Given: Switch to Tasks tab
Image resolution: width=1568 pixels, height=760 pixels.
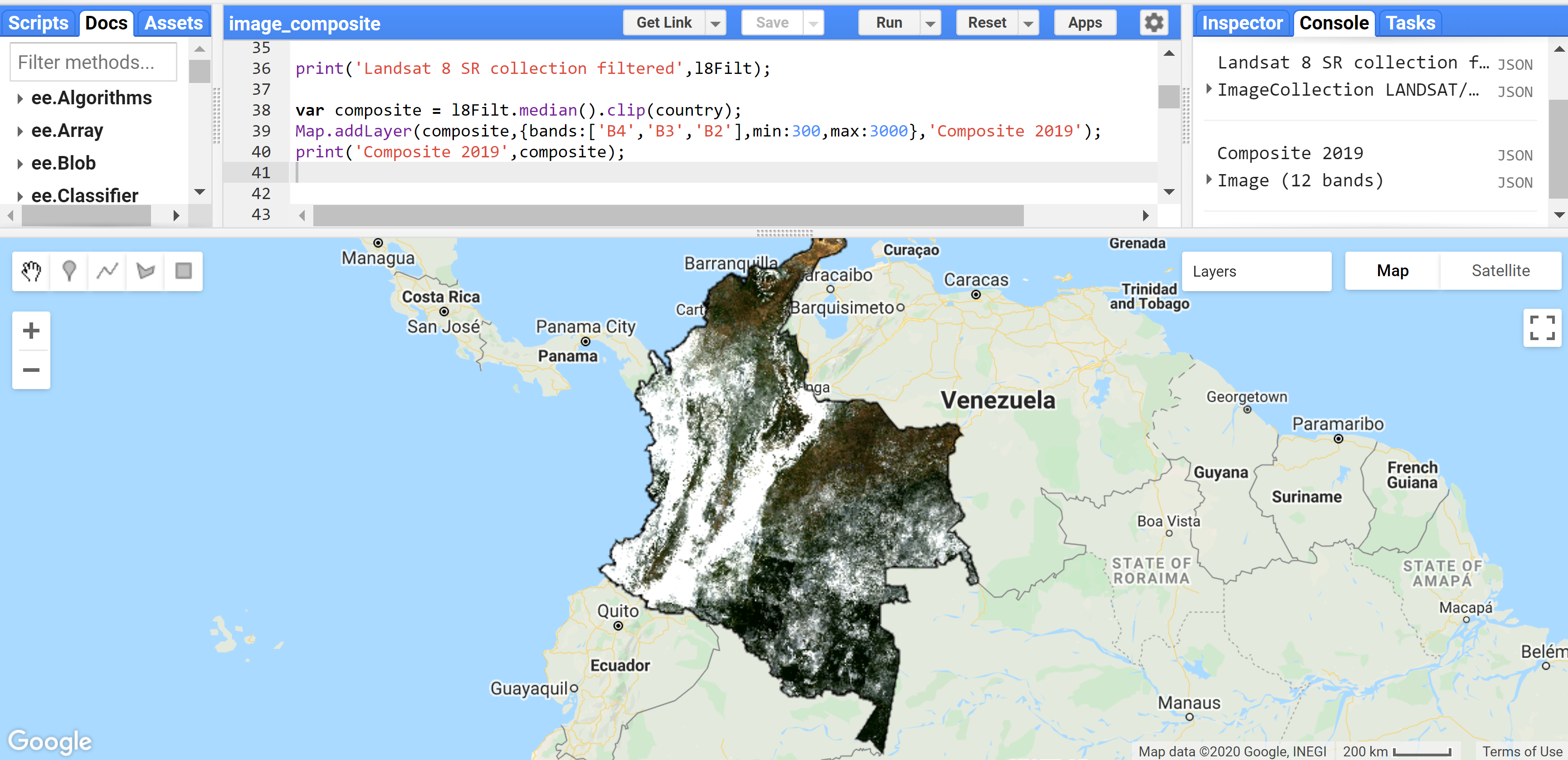Looking at the screenshot, I should point(1410,23).
